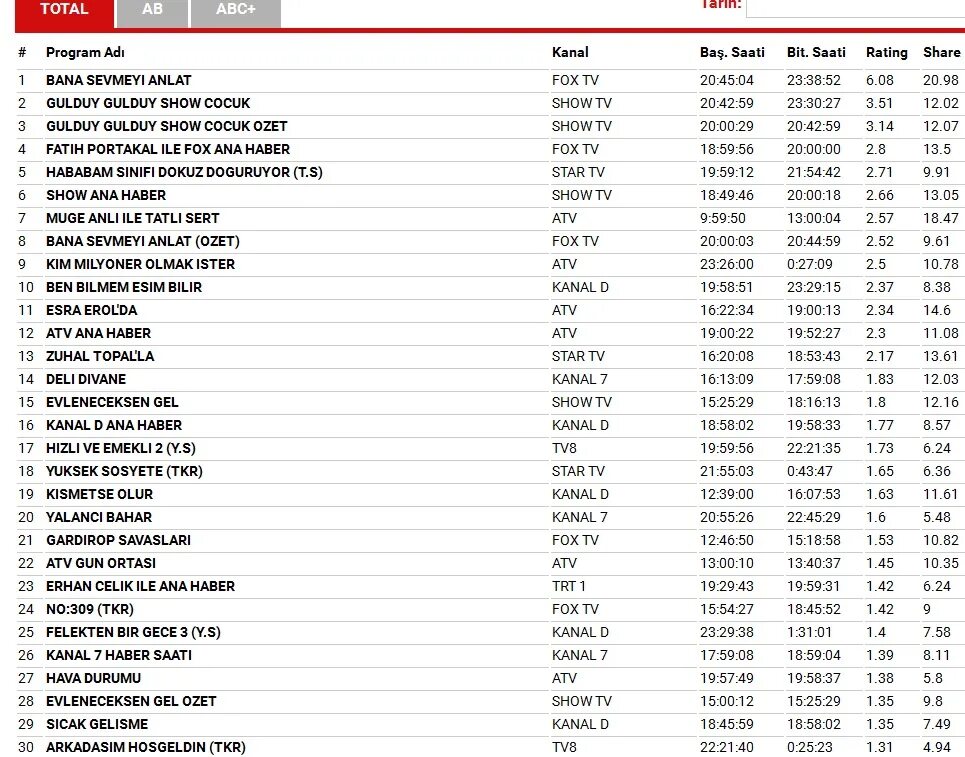The image size is (965, 757).
Task: Click start time 9:59:50
Action: [x=723, y=218]
